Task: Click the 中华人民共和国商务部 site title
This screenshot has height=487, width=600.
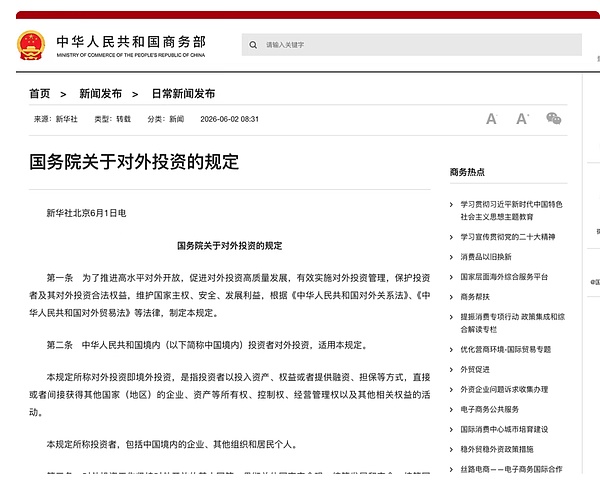Action: coord(131,42)
